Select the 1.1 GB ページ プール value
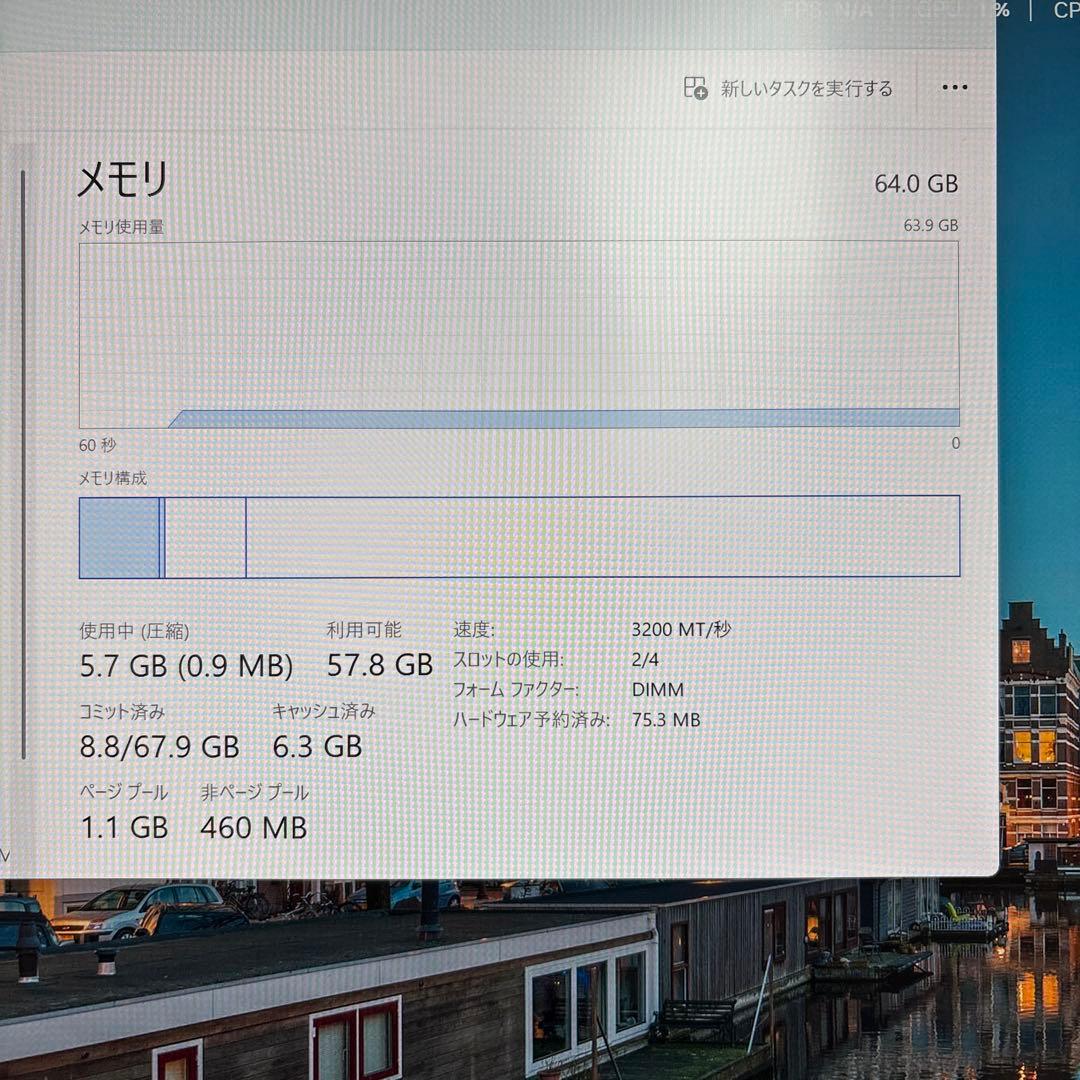 124,827
